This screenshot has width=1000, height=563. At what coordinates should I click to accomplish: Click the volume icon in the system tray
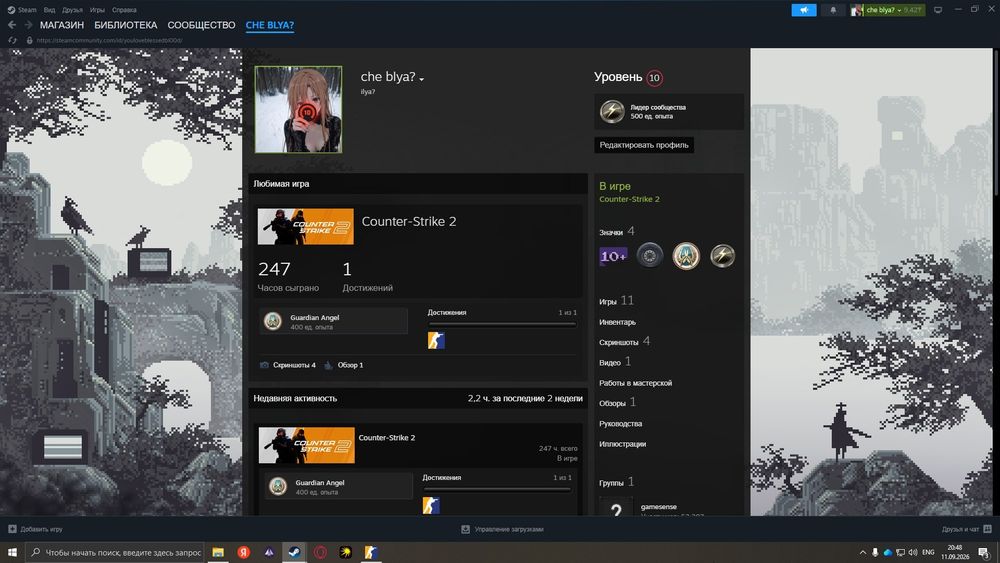tap(913, 552)
